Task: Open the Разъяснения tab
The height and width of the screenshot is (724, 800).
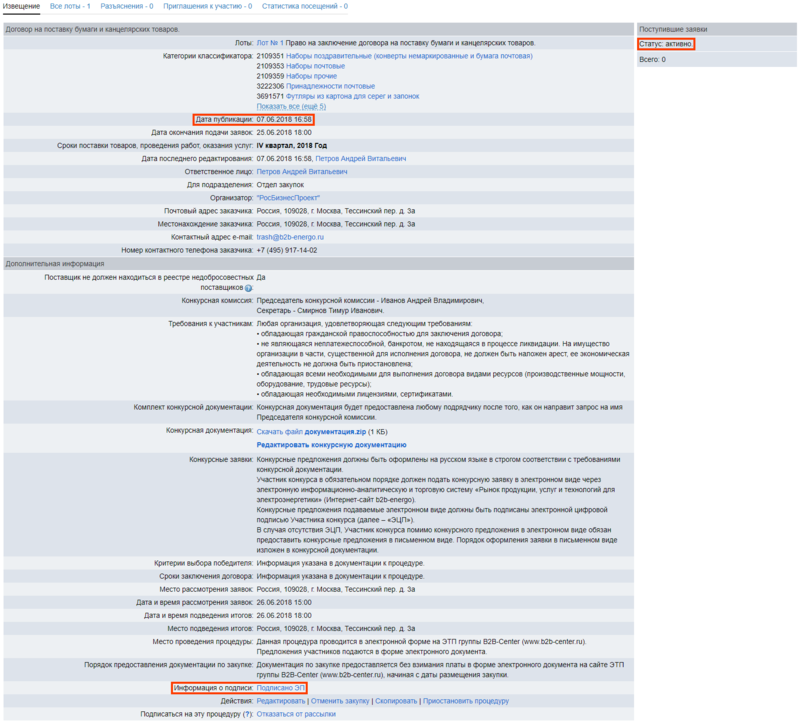Action: point(126,6)
